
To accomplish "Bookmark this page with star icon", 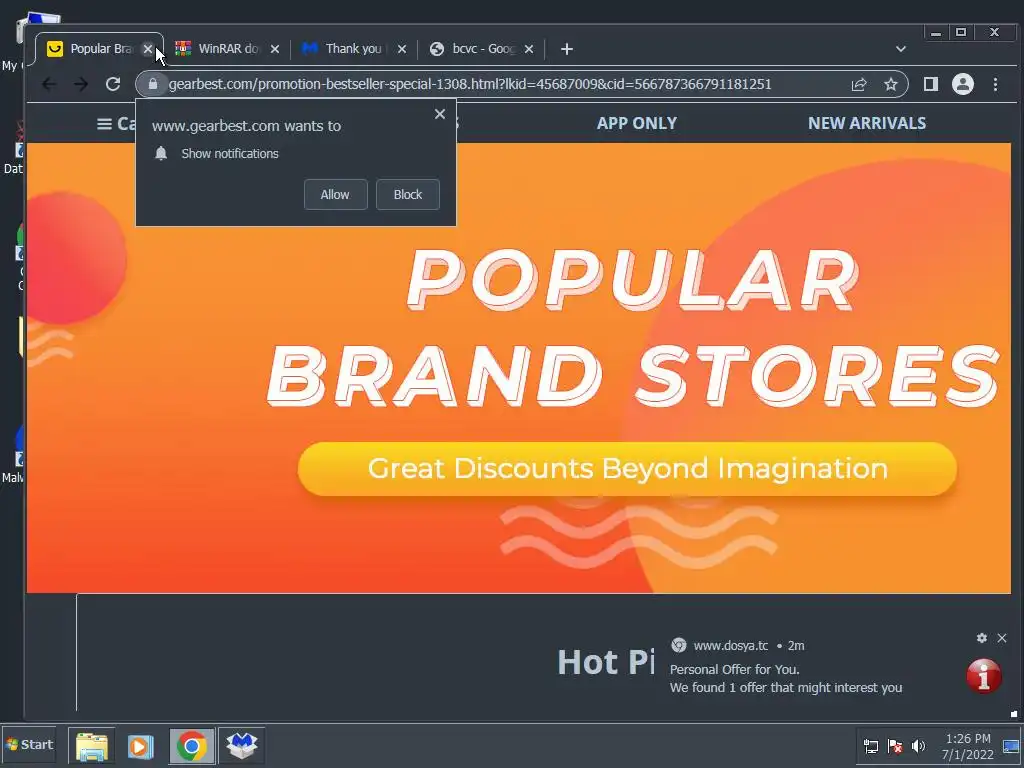I will pos(891,84).
